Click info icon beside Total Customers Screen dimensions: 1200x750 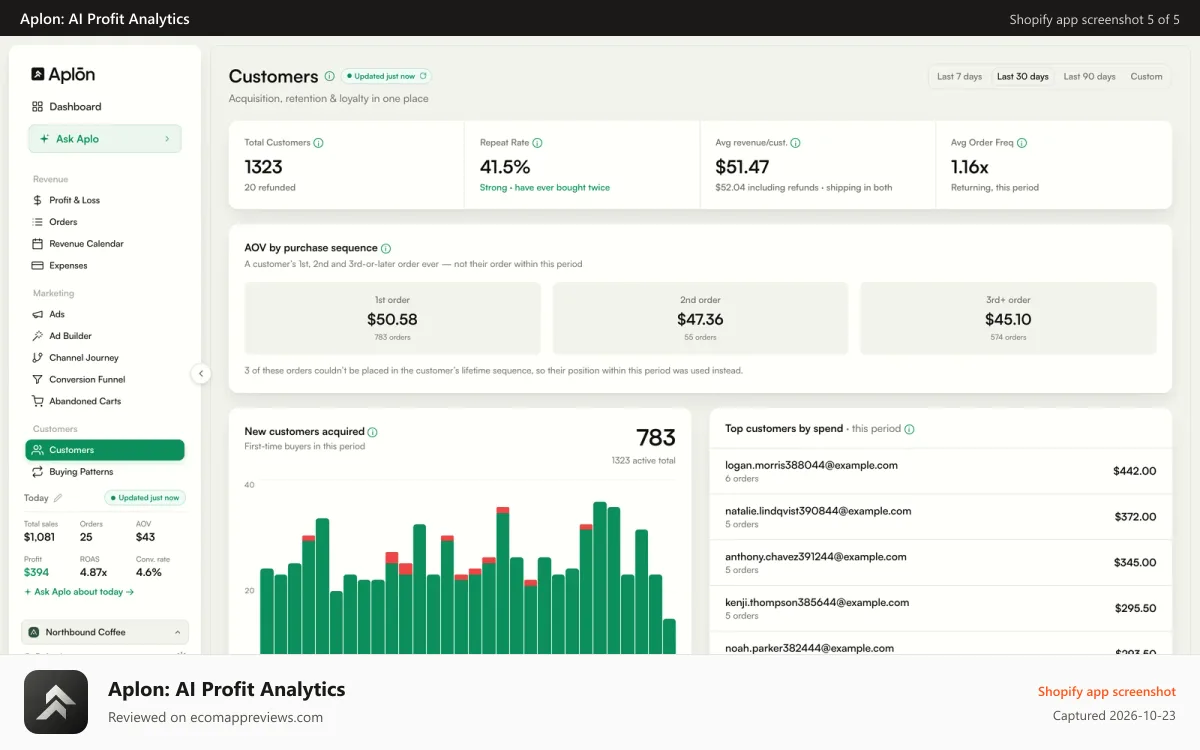319,143
